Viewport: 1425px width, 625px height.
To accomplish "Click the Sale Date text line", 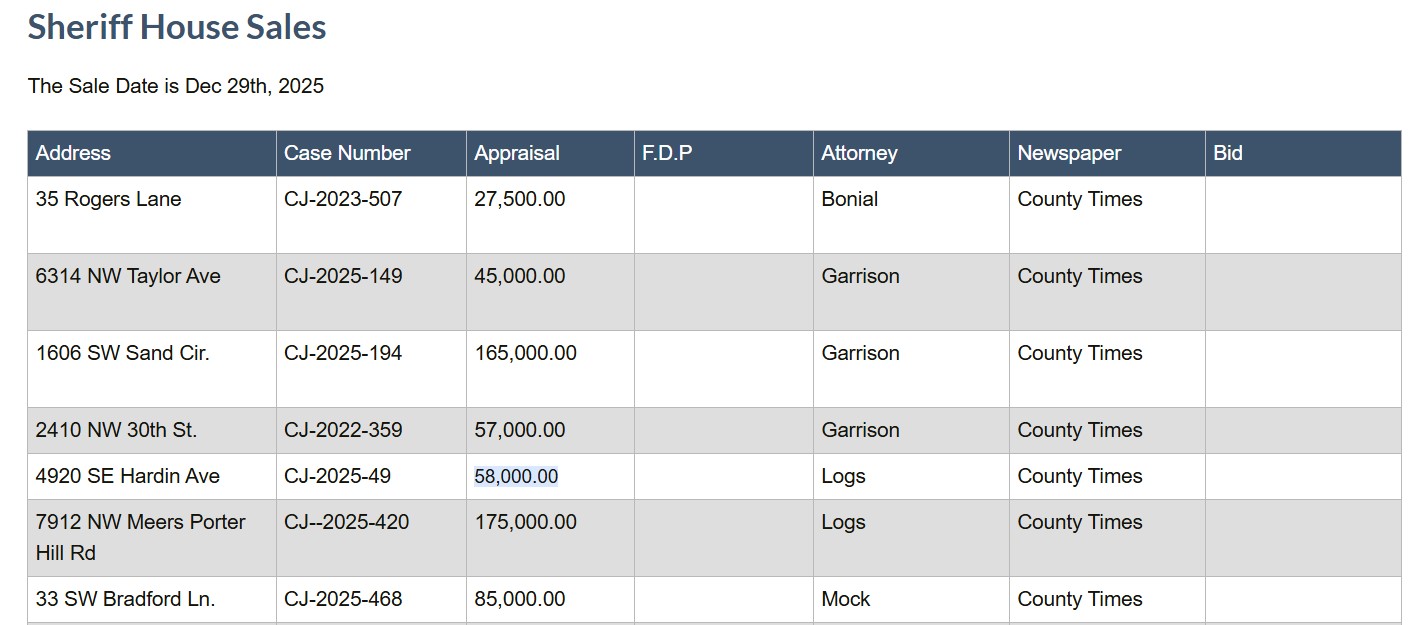I will click(x=176, y=86).
